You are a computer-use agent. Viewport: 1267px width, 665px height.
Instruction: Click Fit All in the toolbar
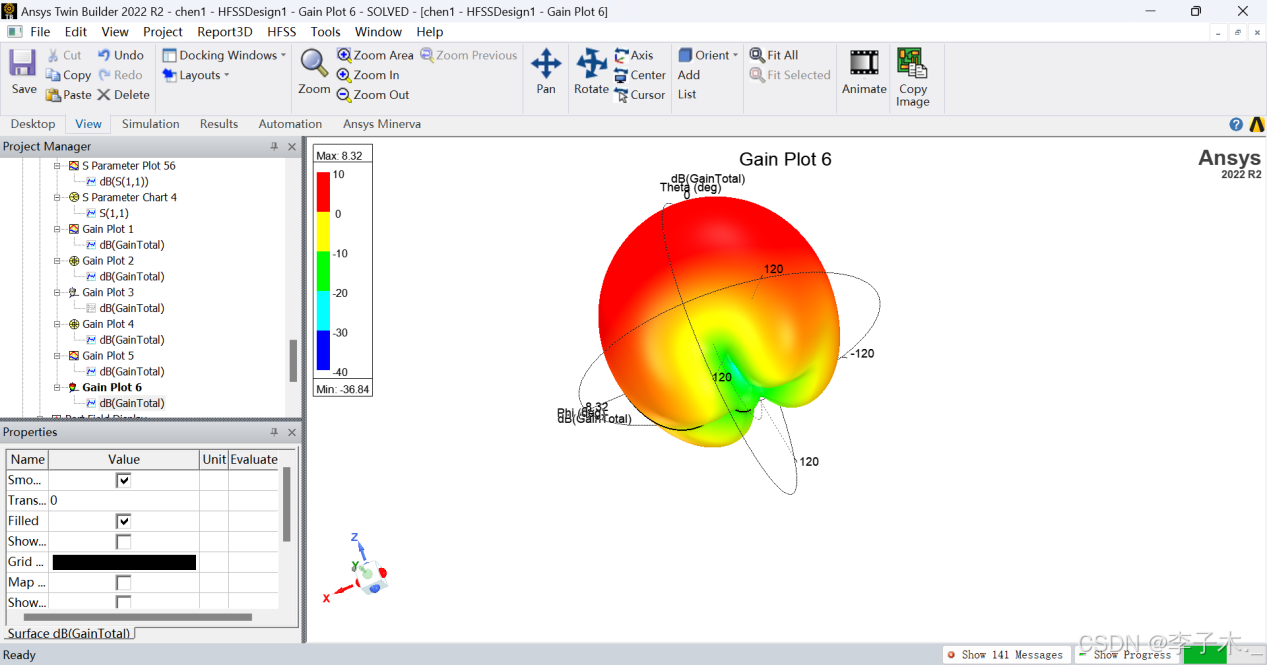[x=774, y=55]
